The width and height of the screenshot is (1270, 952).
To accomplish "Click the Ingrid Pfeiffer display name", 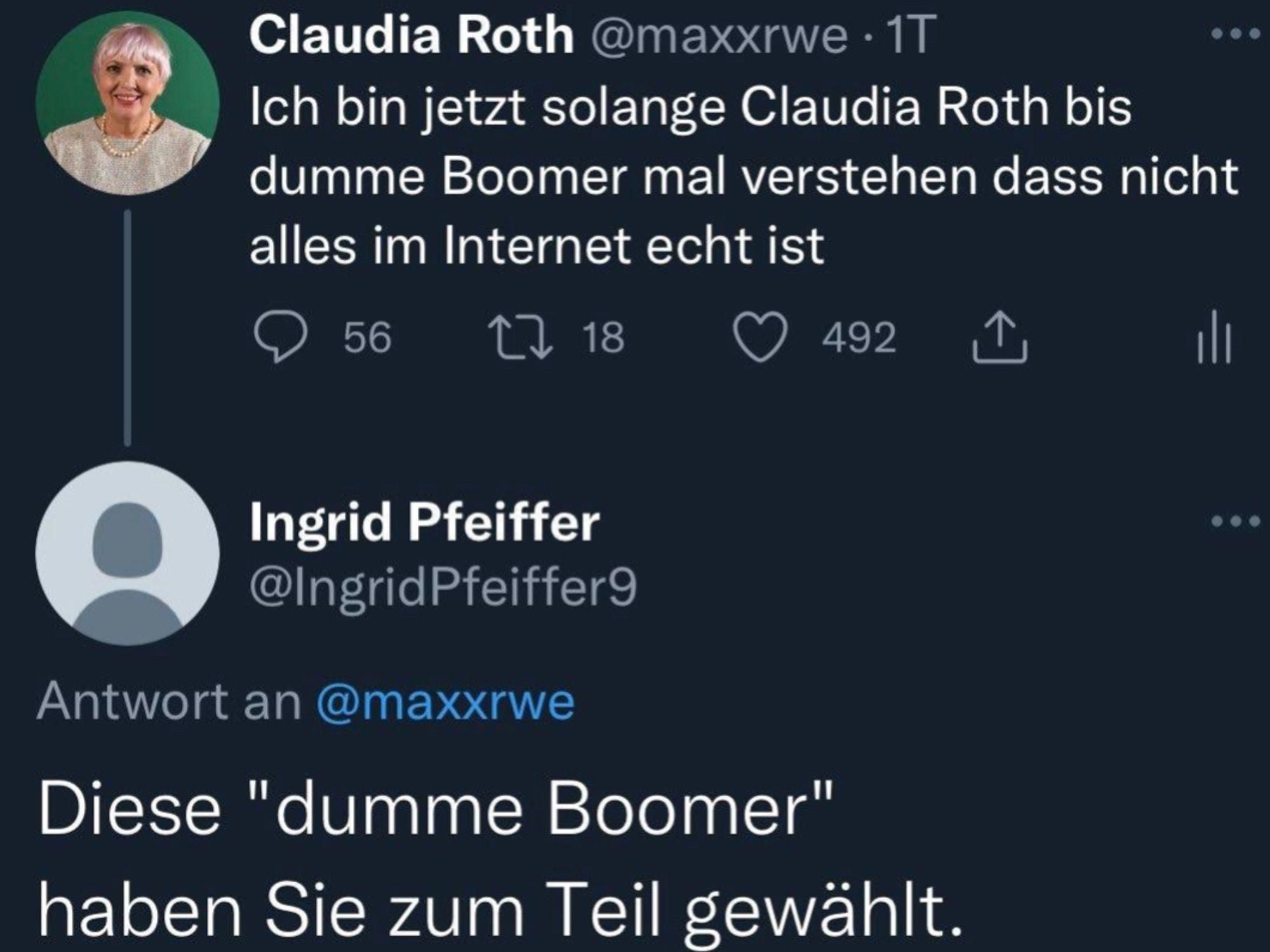I will pos(424,523).
